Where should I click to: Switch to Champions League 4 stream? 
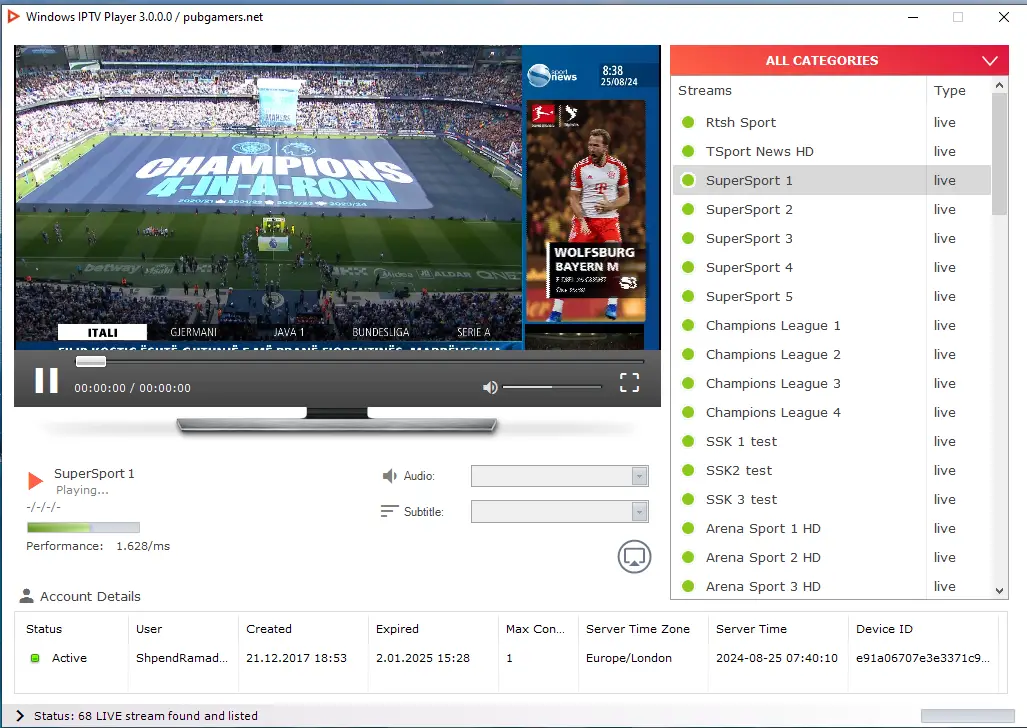[x=831, y=413]
